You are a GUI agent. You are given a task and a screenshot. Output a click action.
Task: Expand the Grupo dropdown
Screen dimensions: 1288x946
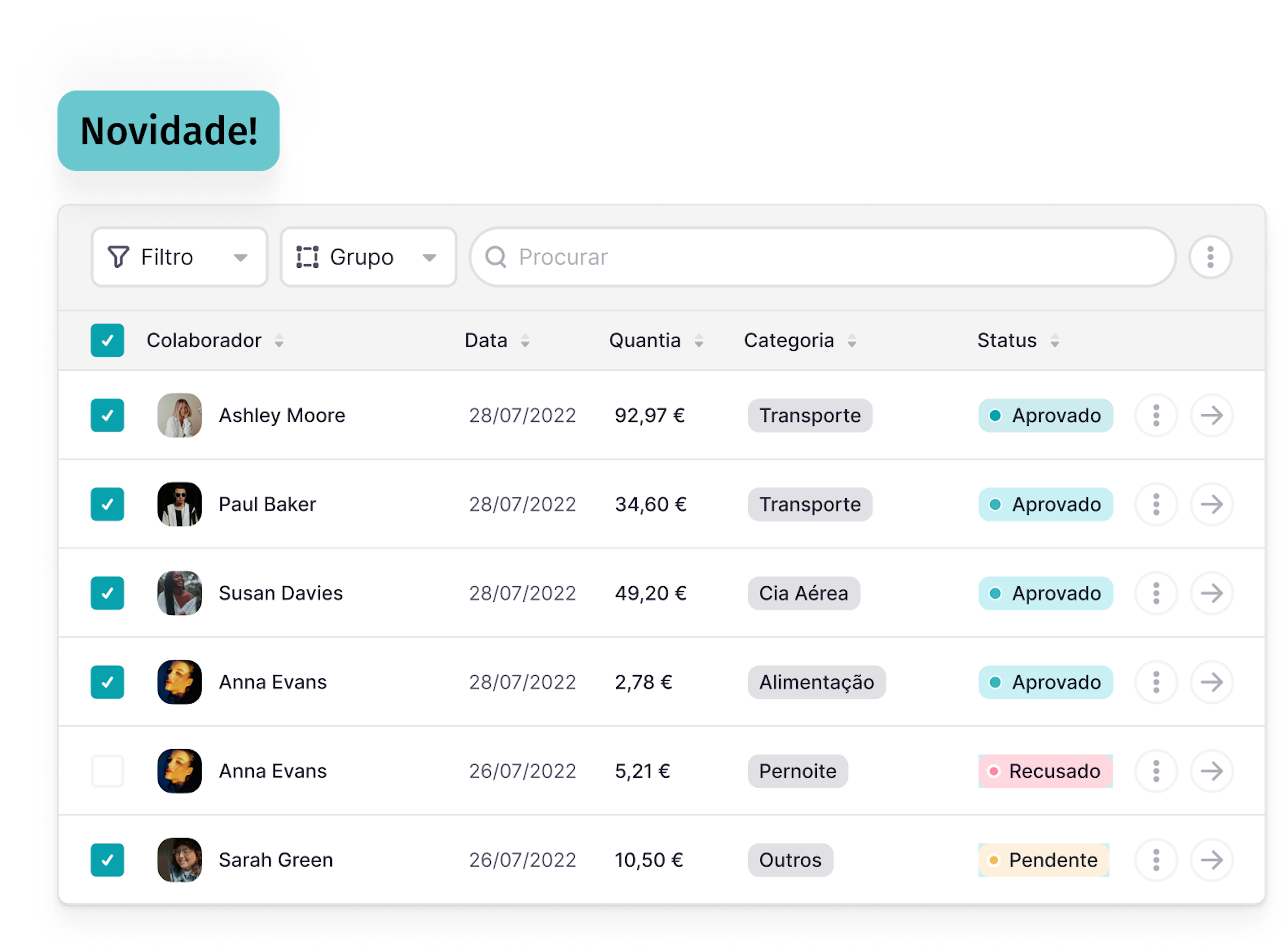coord(368,257)
